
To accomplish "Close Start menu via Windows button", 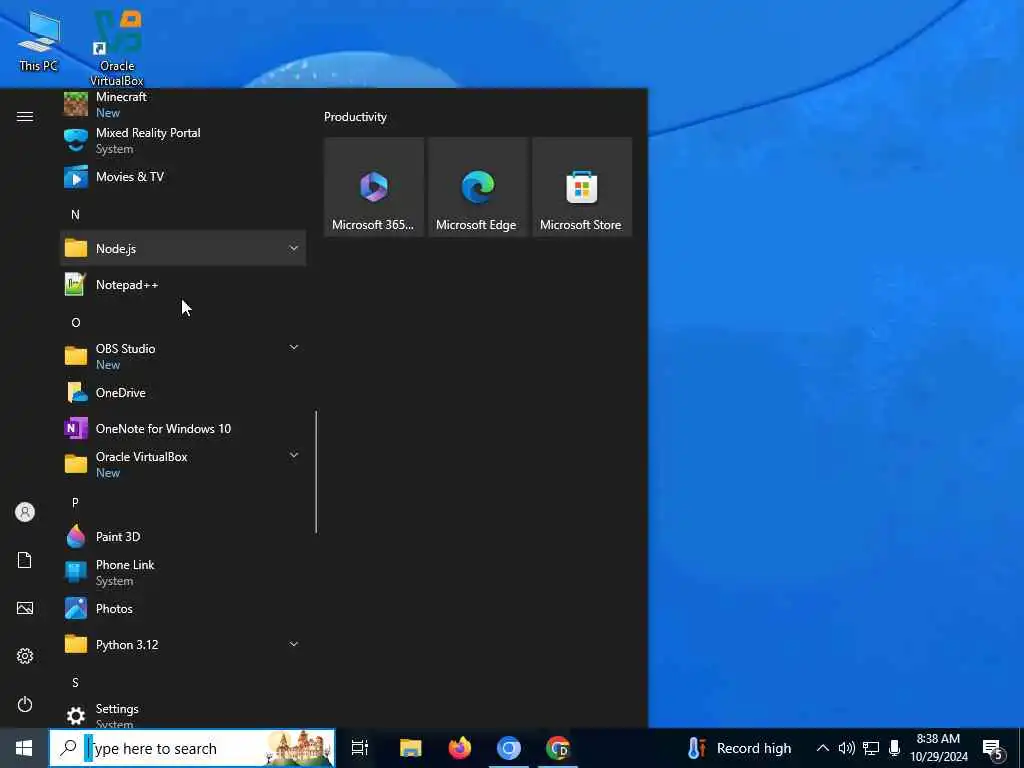I will [x=24, y=748].
